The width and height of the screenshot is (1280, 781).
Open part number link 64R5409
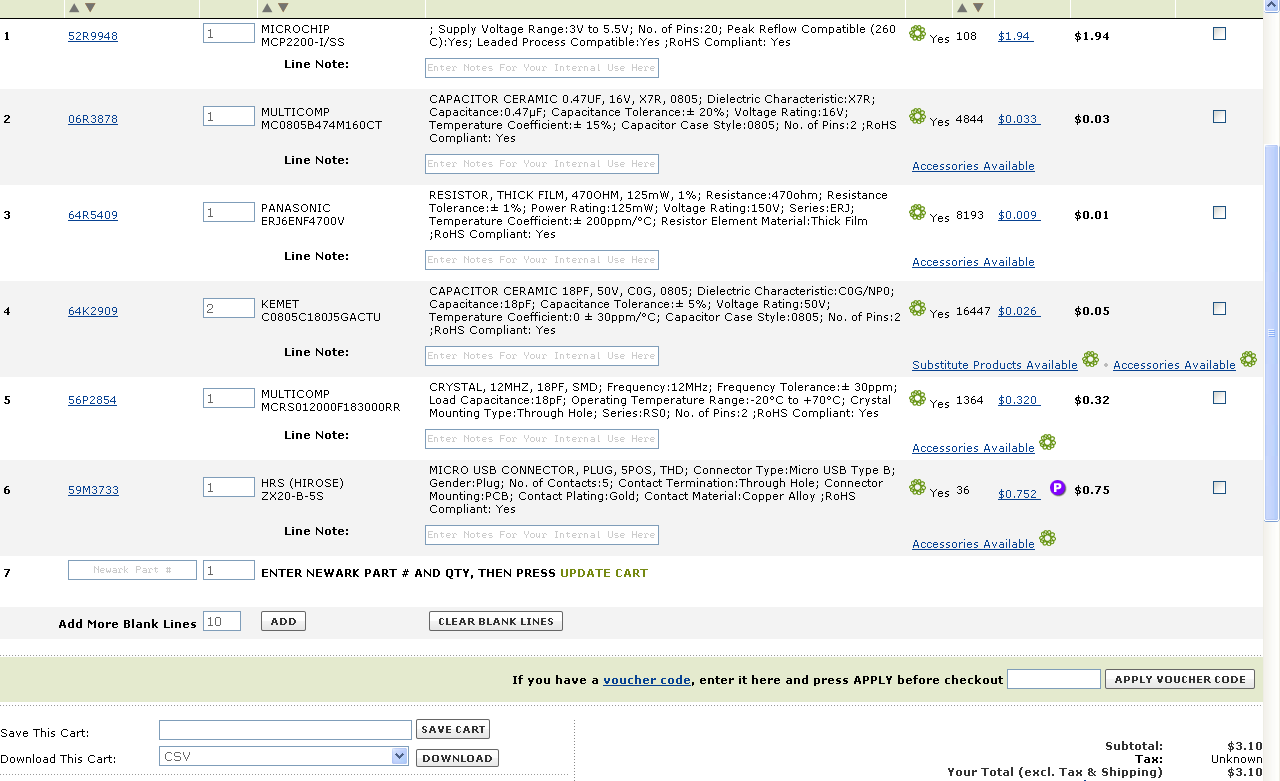point(93,215)
